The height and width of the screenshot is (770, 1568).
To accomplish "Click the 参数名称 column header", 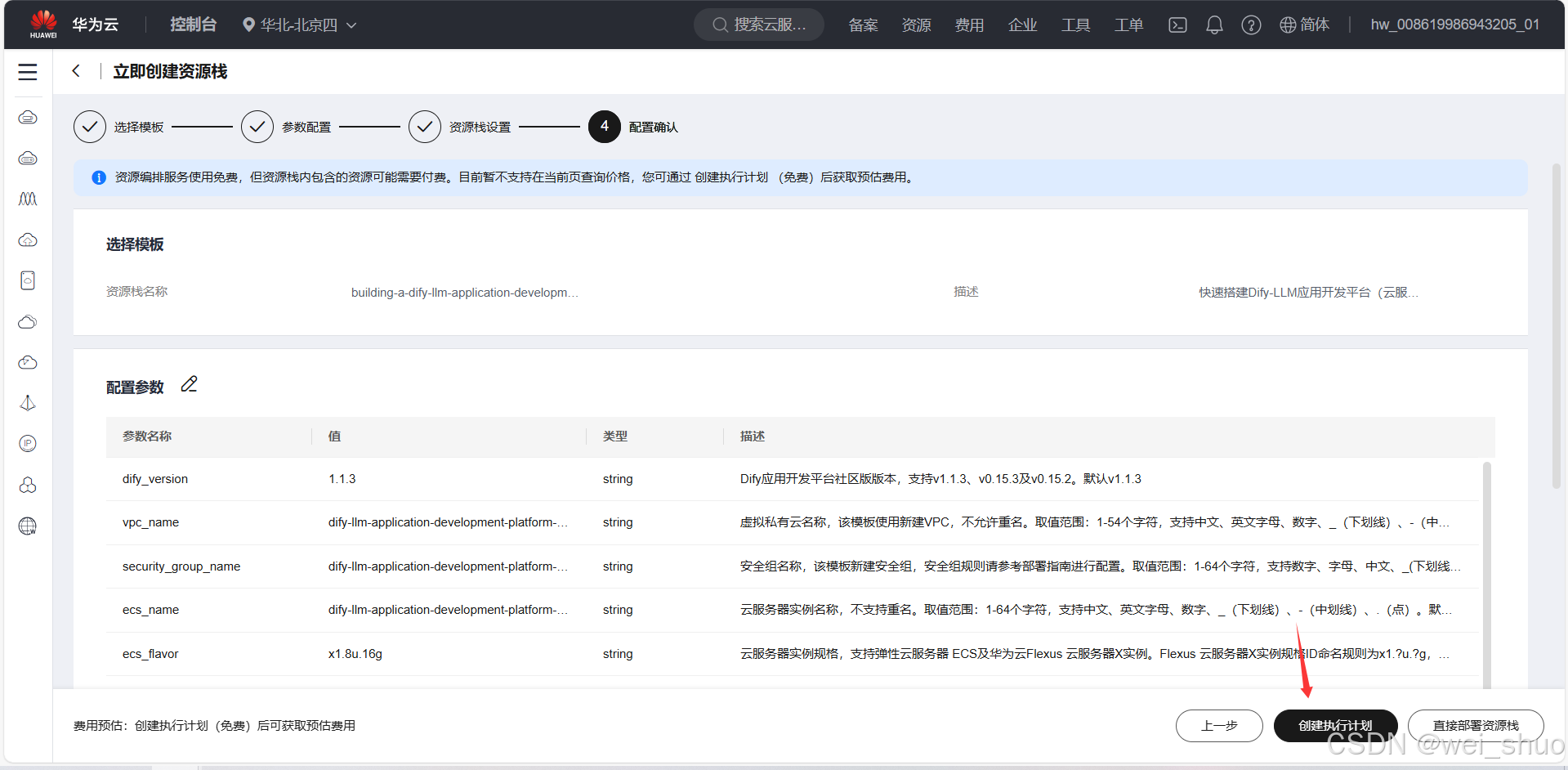I will tap(147, 436).
